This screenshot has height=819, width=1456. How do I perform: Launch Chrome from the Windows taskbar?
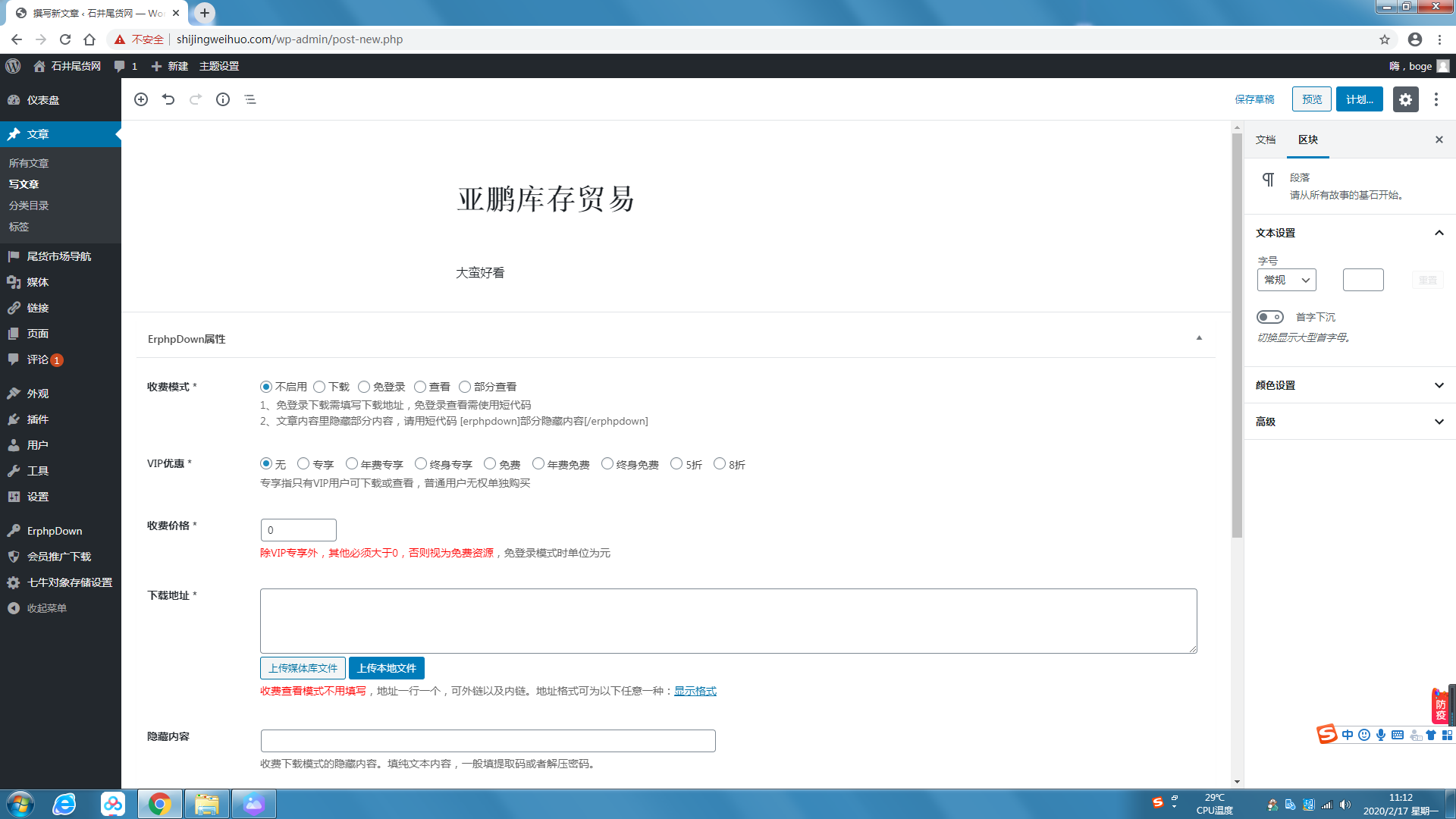pyautogui.click(x=160, y=804)
